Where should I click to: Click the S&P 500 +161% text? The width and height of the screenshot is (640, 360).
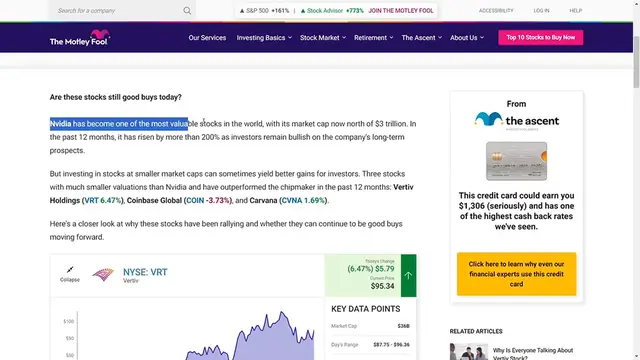click(x=267, y=11)
